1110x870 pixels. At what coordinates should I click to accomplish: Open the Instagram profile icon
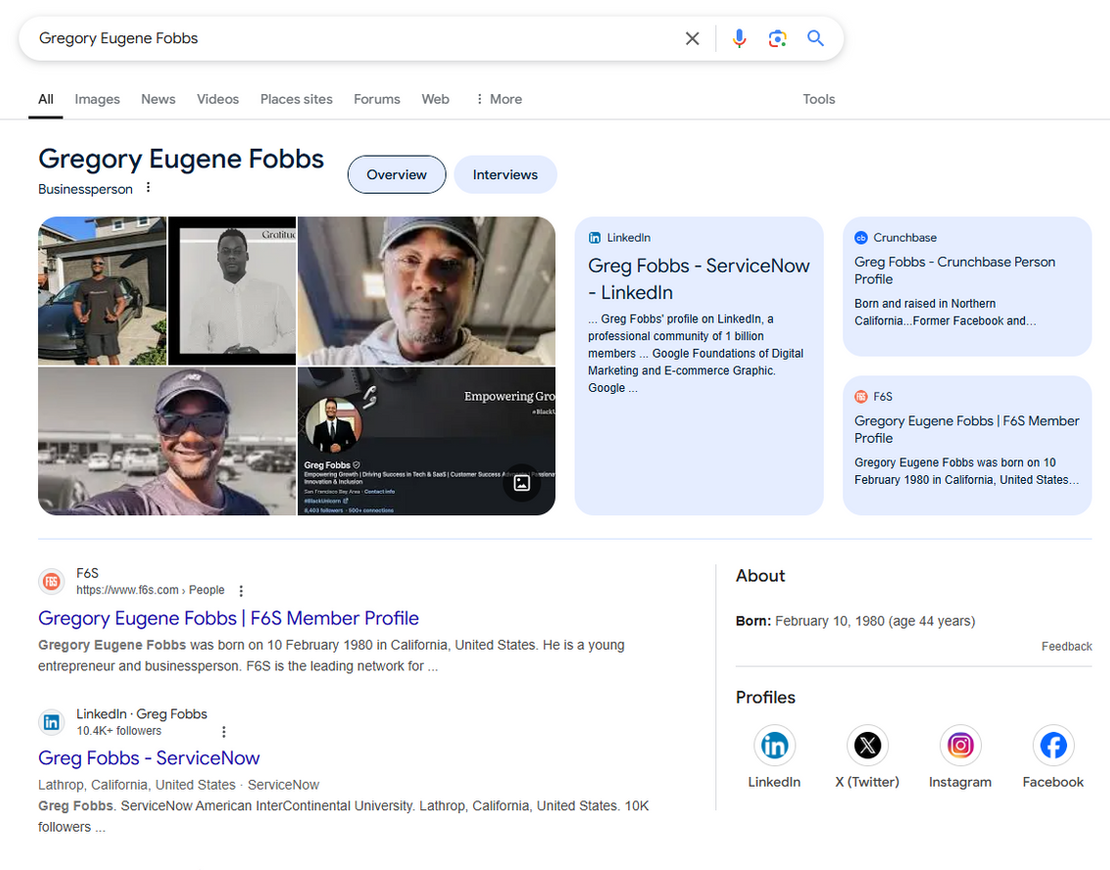(960, 745)
